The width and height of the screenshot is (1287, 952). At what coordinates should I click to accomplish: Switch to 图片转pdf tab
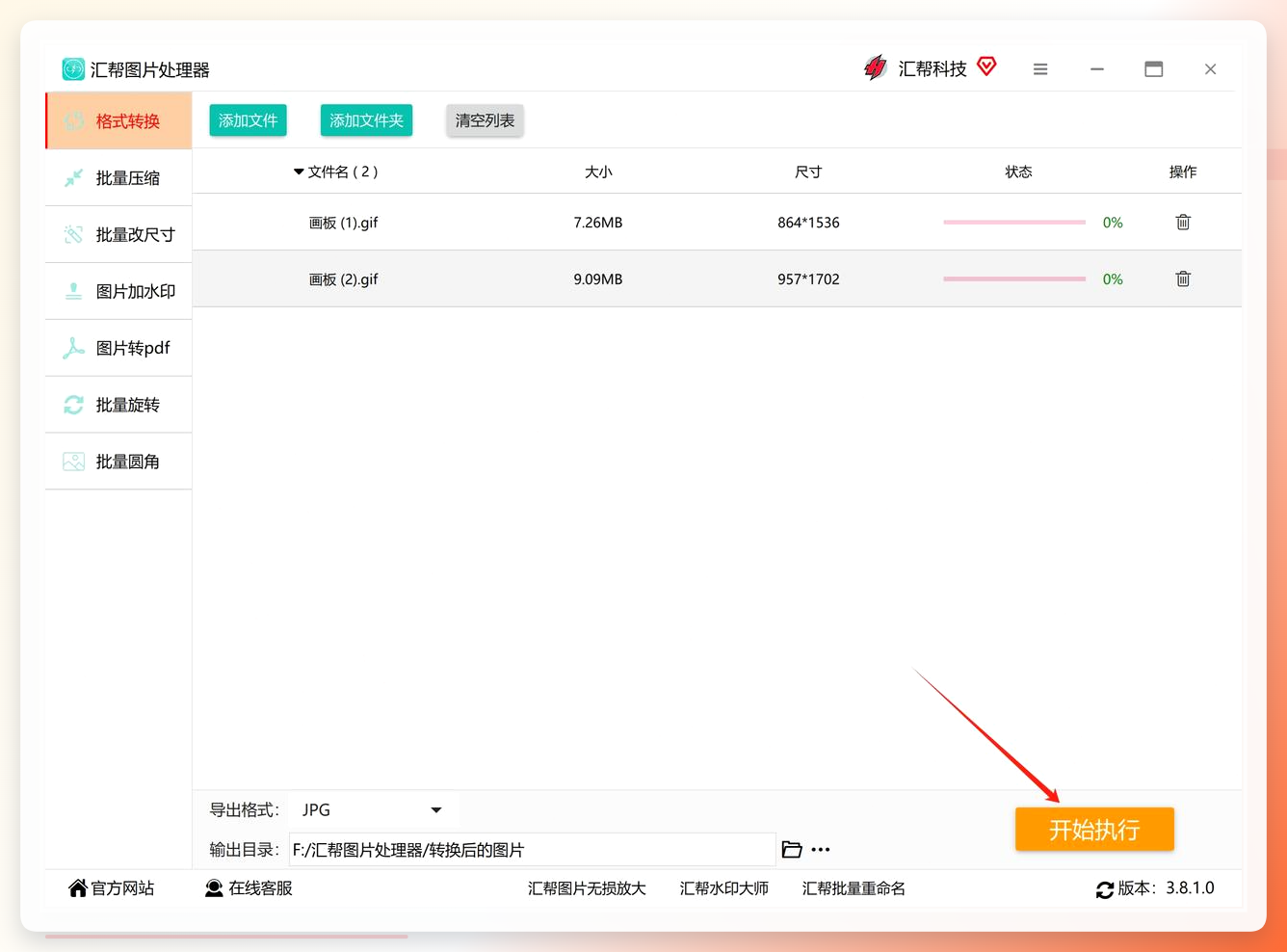(x=118, y=348)
